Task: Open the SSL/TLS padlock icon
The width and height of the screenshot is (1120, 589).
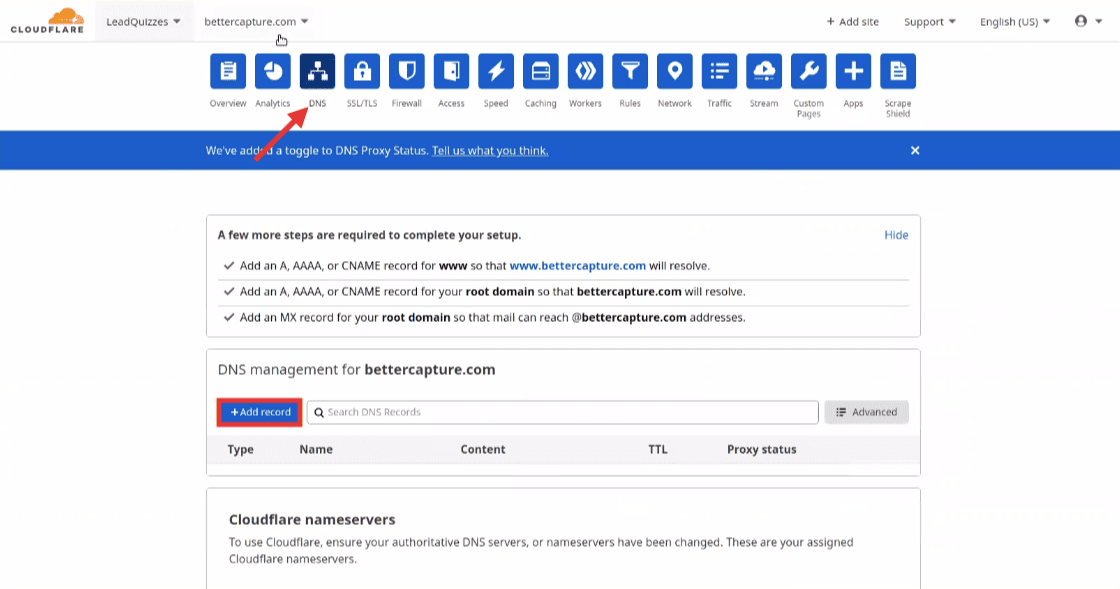Action: pos(362,71)
